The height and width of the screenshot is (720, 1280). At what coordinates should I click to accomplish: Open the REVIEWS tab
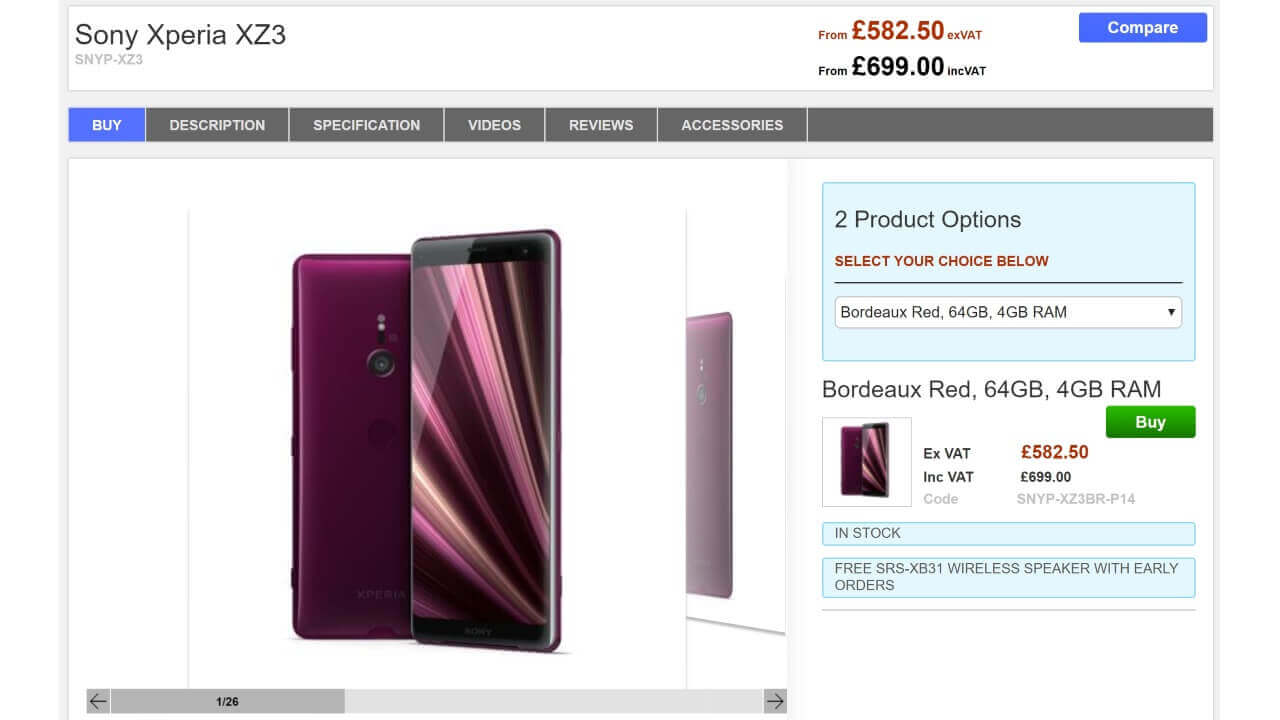pyautogui.click(x=601, y=125)
